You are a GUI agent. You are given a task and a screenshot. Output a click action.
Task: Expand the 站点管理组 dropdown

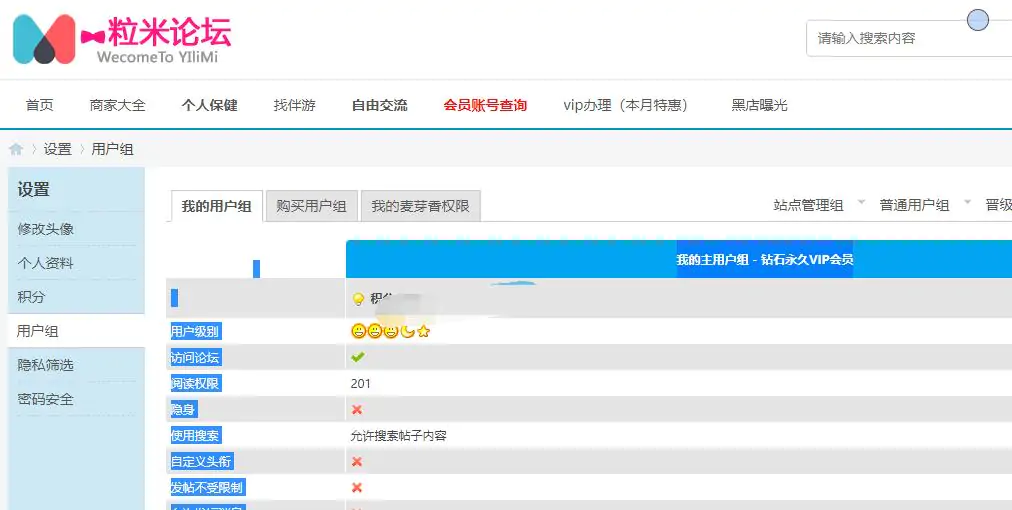click(818, 205)
